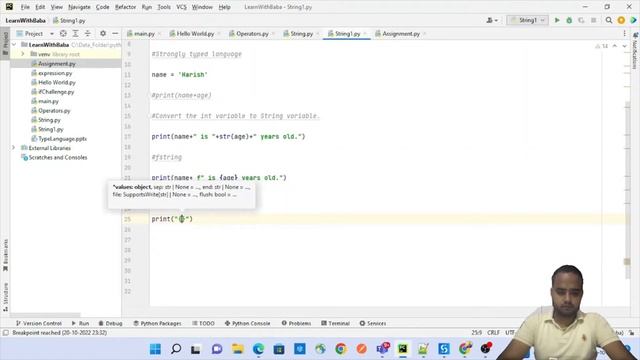Open Microsoft Edge from taskbar
The image size is (640, 360).
[x=258, y=349]
